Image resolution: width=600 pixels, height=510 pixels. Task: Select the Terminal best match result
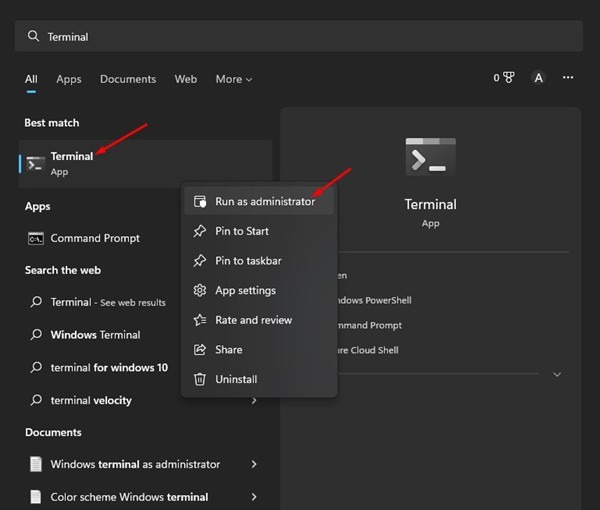145,164
